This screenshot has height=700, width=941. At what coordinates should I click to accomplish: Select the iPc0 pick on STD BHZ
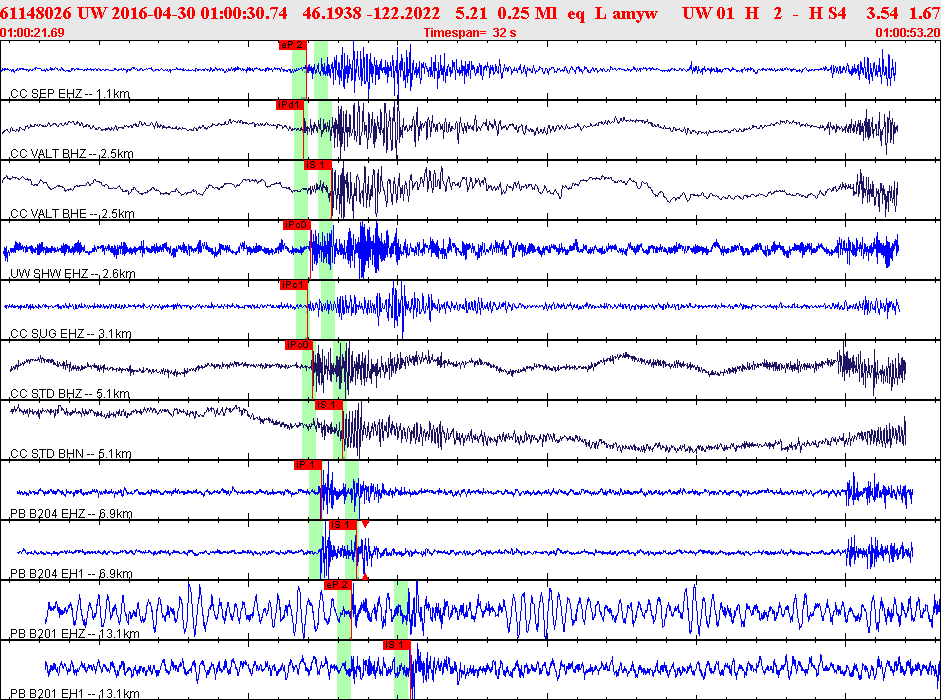click(x=298, y=345)
